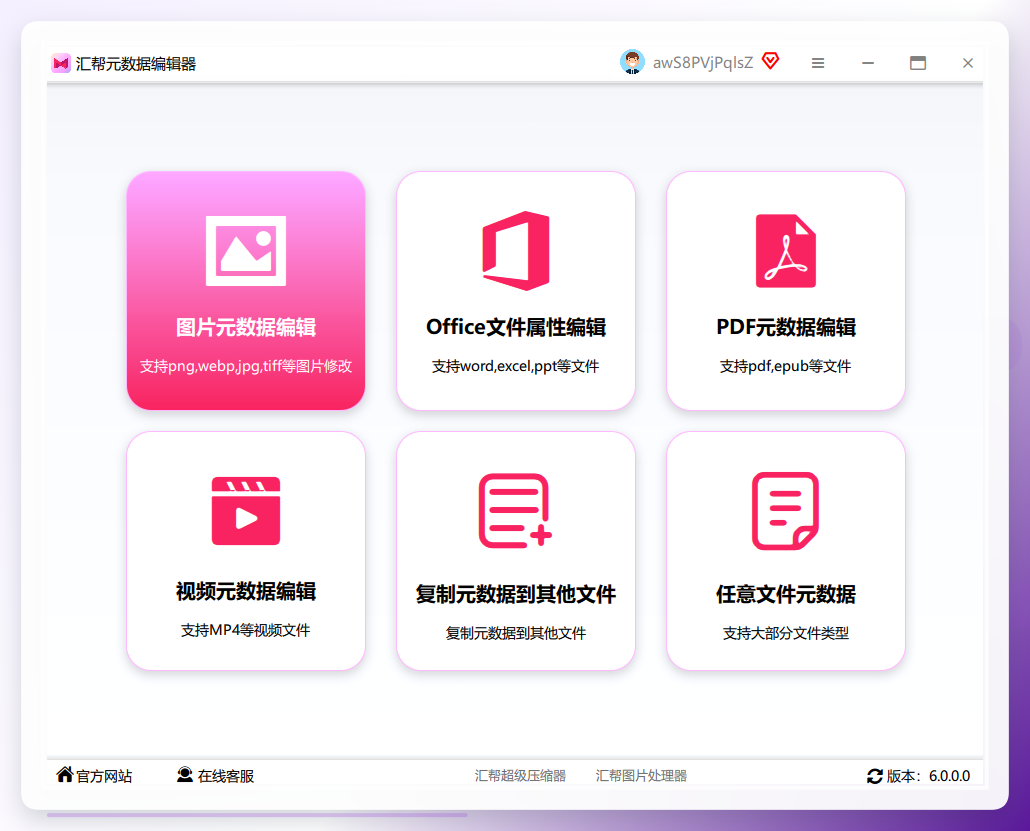Click the note icon for 任意文件元数据

[786, 511]
